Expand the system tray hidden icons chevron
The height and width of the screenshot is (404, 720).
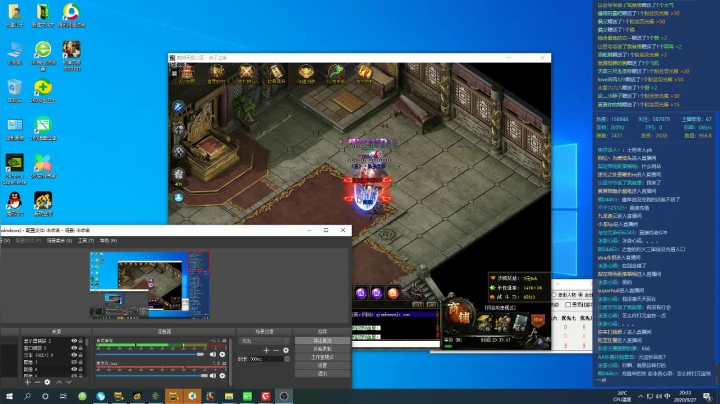tap(641, 396)
